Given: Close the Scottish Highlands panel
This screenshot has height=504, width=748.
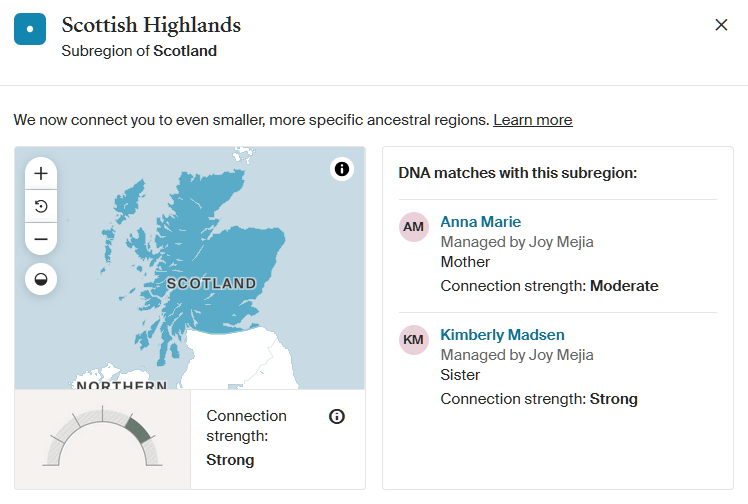Looking at the screenshot, I should click(721, 25).
